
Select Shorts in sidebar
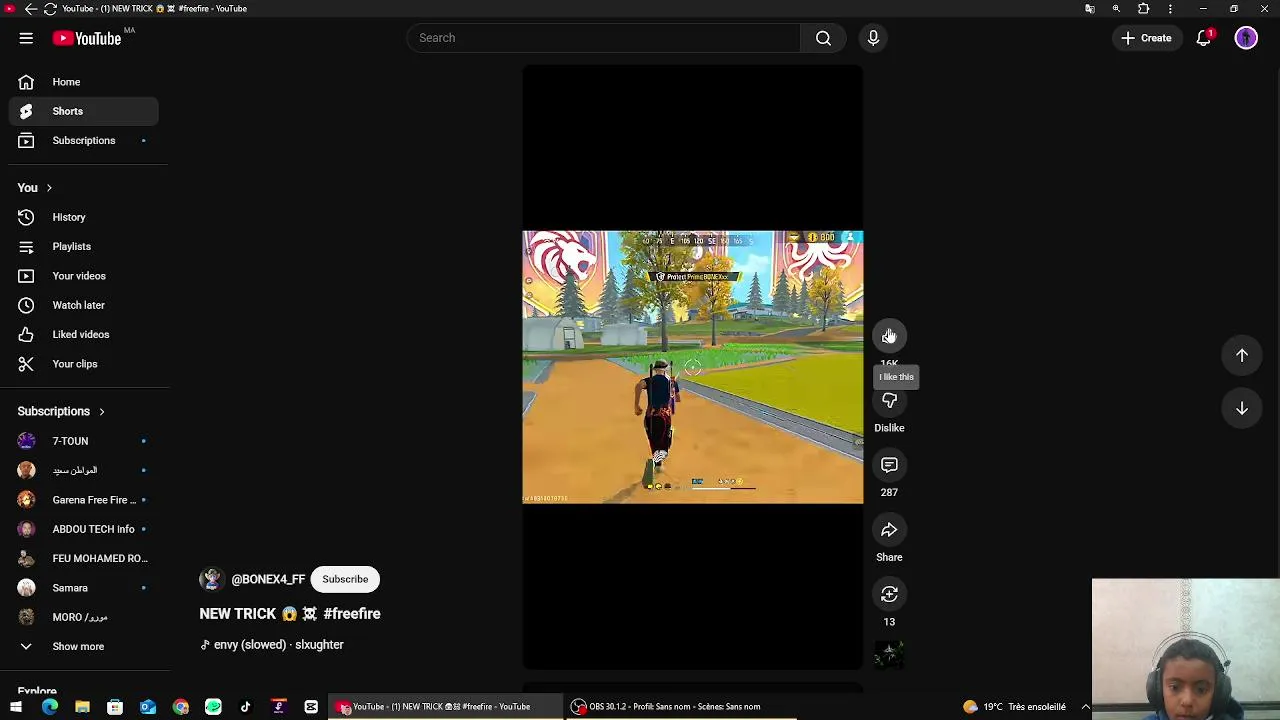pyautogui.click(x=84, y=111)
